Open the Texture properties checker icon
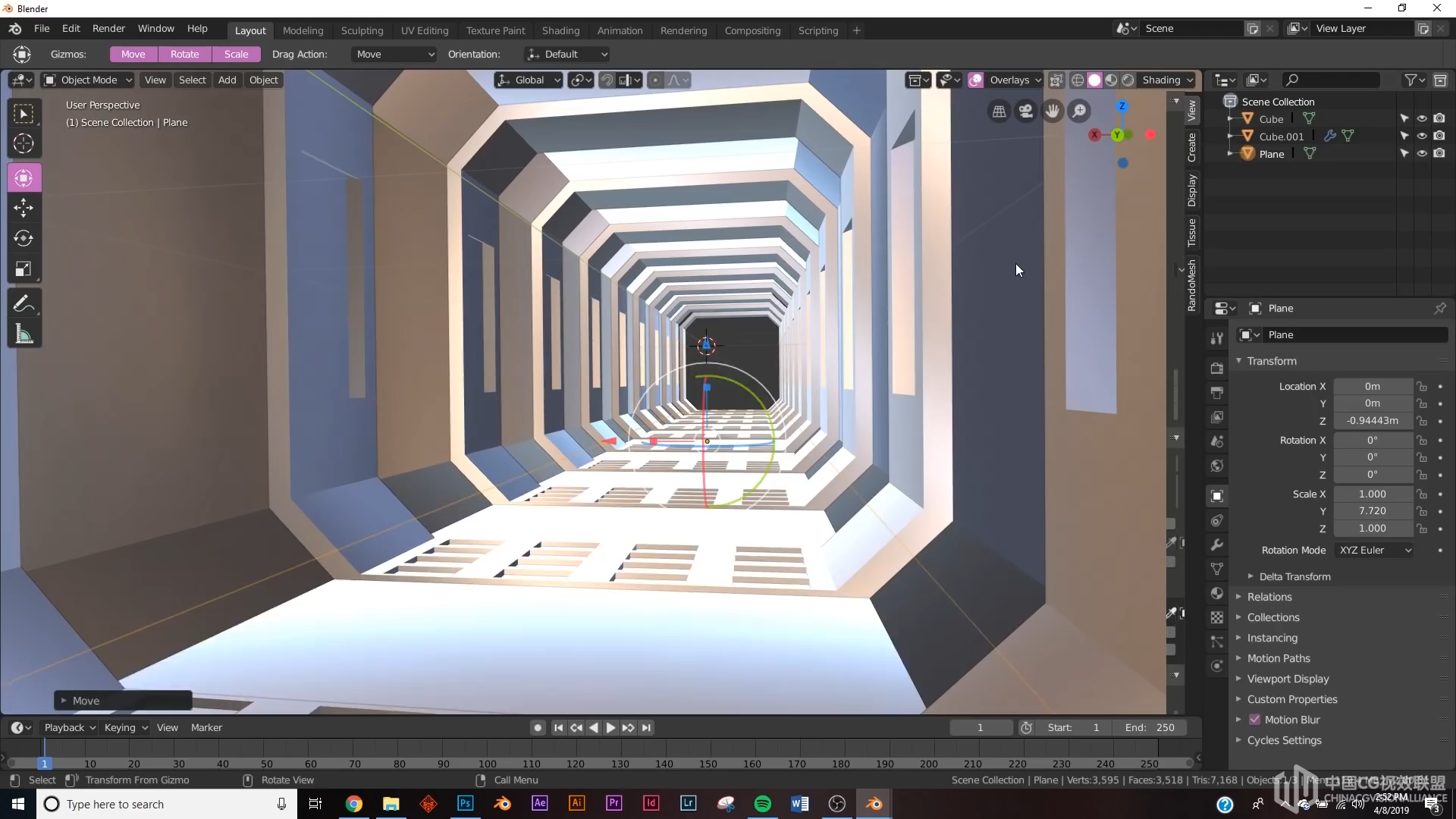1456x819 pixels. [1217, 617]
